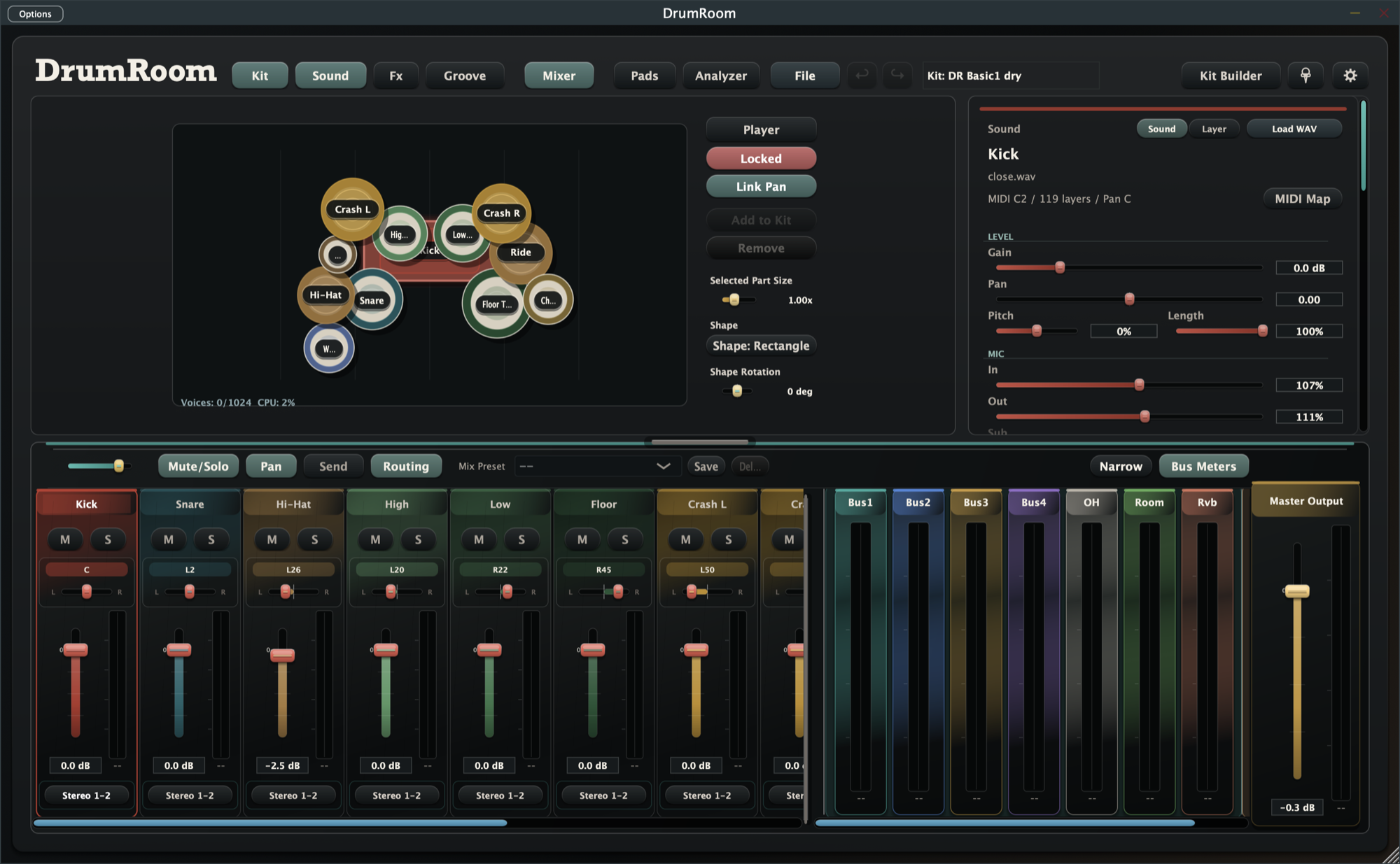
Task: Click Load WAV button
Action: coord(1294,129)
